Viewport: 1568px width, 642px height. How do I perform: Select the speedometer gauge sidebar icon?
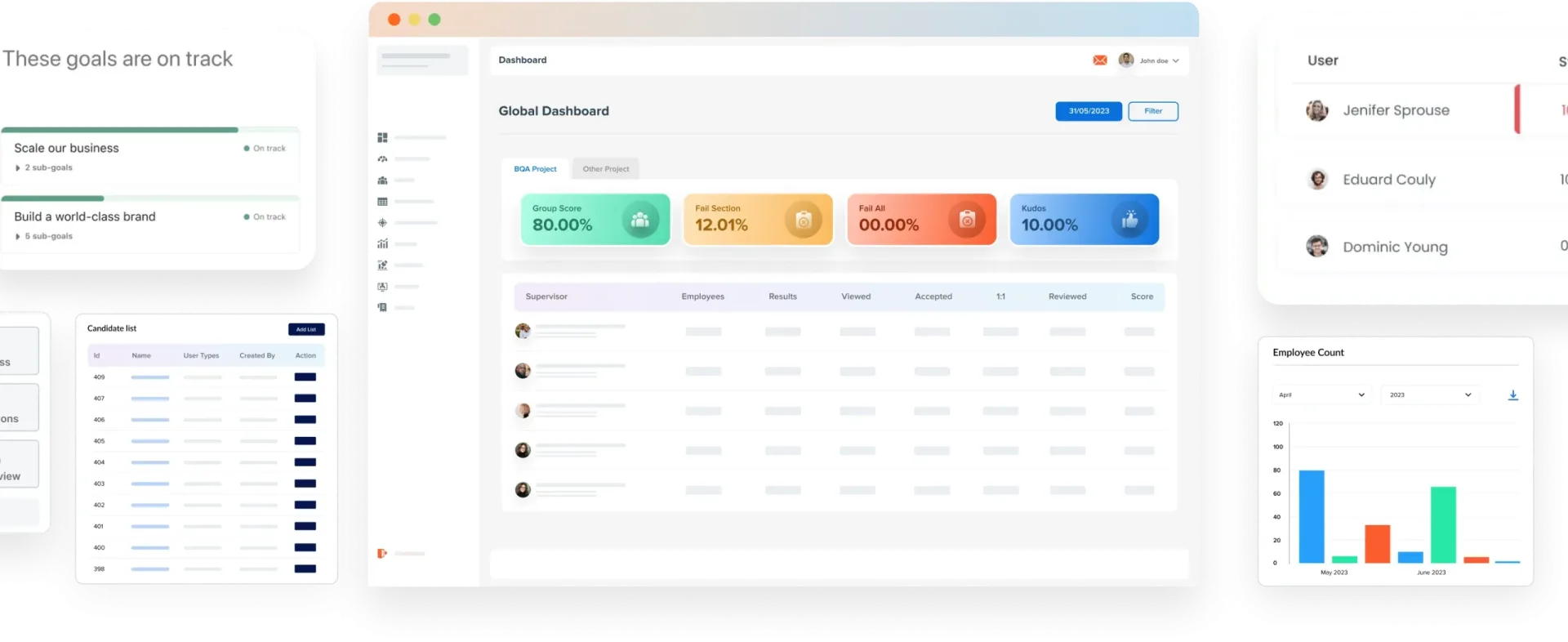382,158
